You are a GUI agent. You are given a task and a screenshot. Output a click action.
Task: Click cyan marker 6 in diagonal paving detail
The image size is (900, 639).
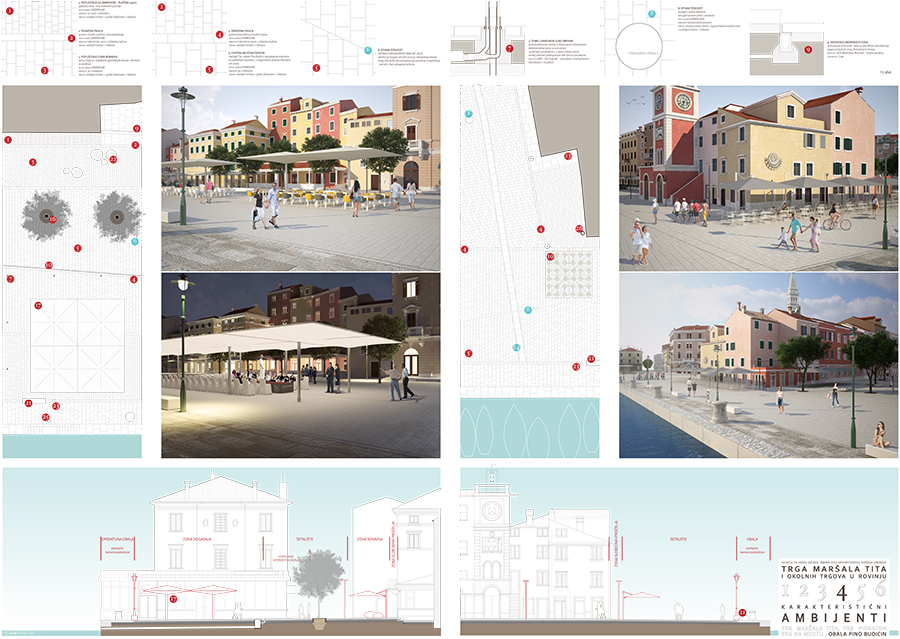coord(368,50)
